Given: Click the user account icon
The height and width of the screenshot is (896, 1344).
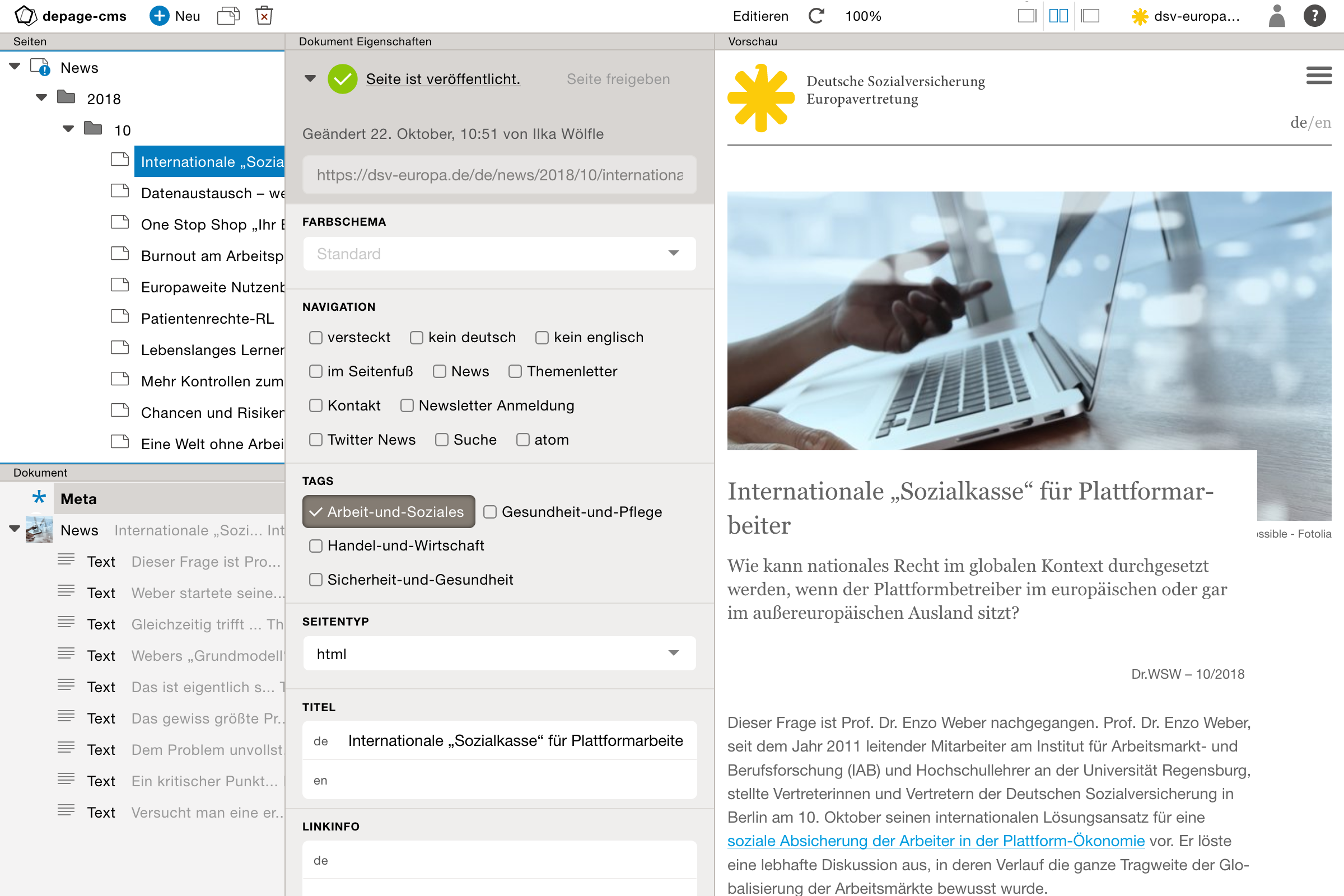Looking at the screenshot, I should pyautogui.click(x=1278, y=15).
